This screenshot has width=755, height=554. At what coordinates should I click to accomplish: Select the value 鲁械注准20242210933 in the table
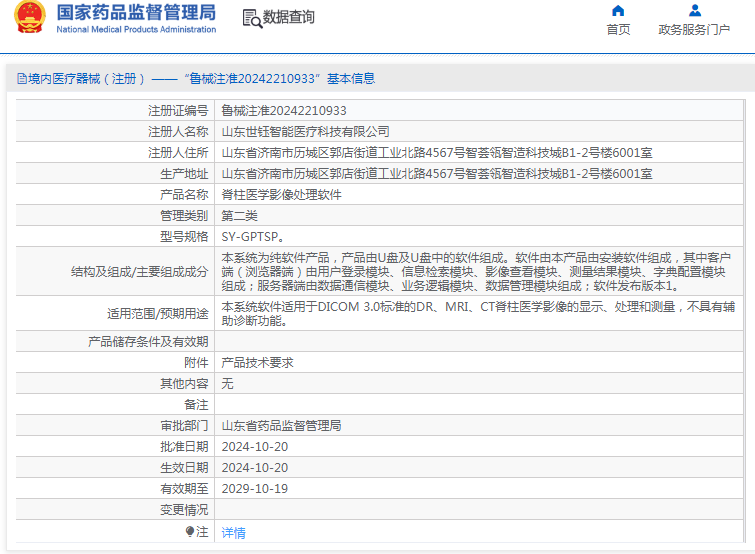tap(284, 111)
